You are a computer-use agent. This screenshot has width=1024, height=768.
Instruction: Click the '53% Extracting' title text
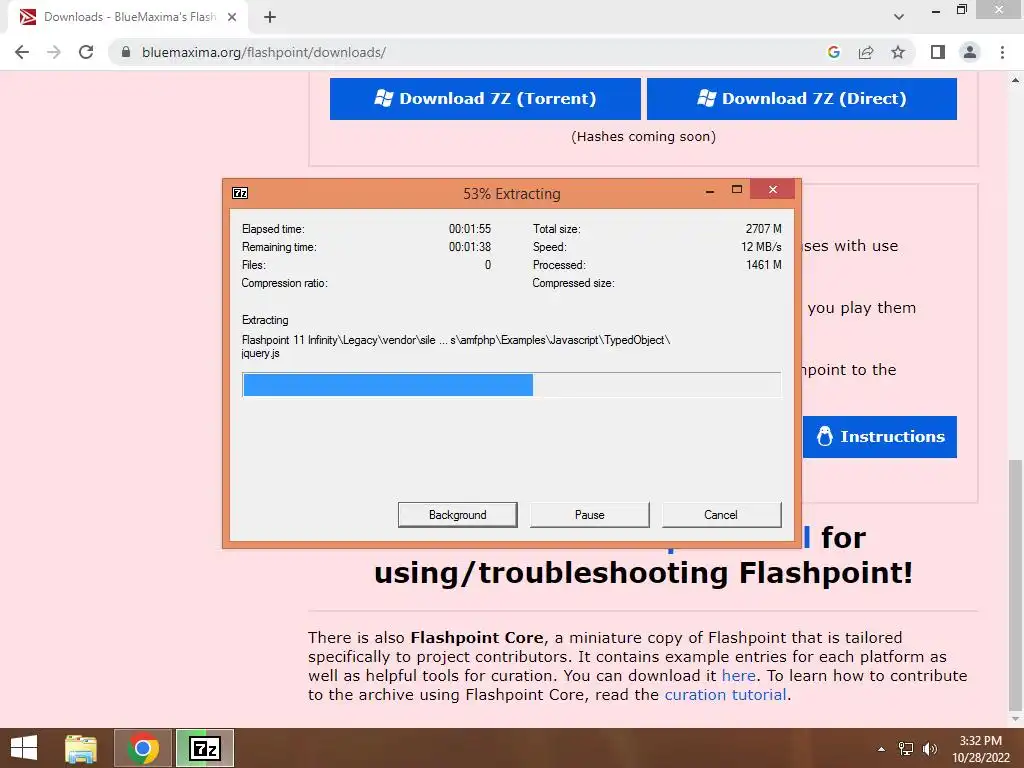511,193
